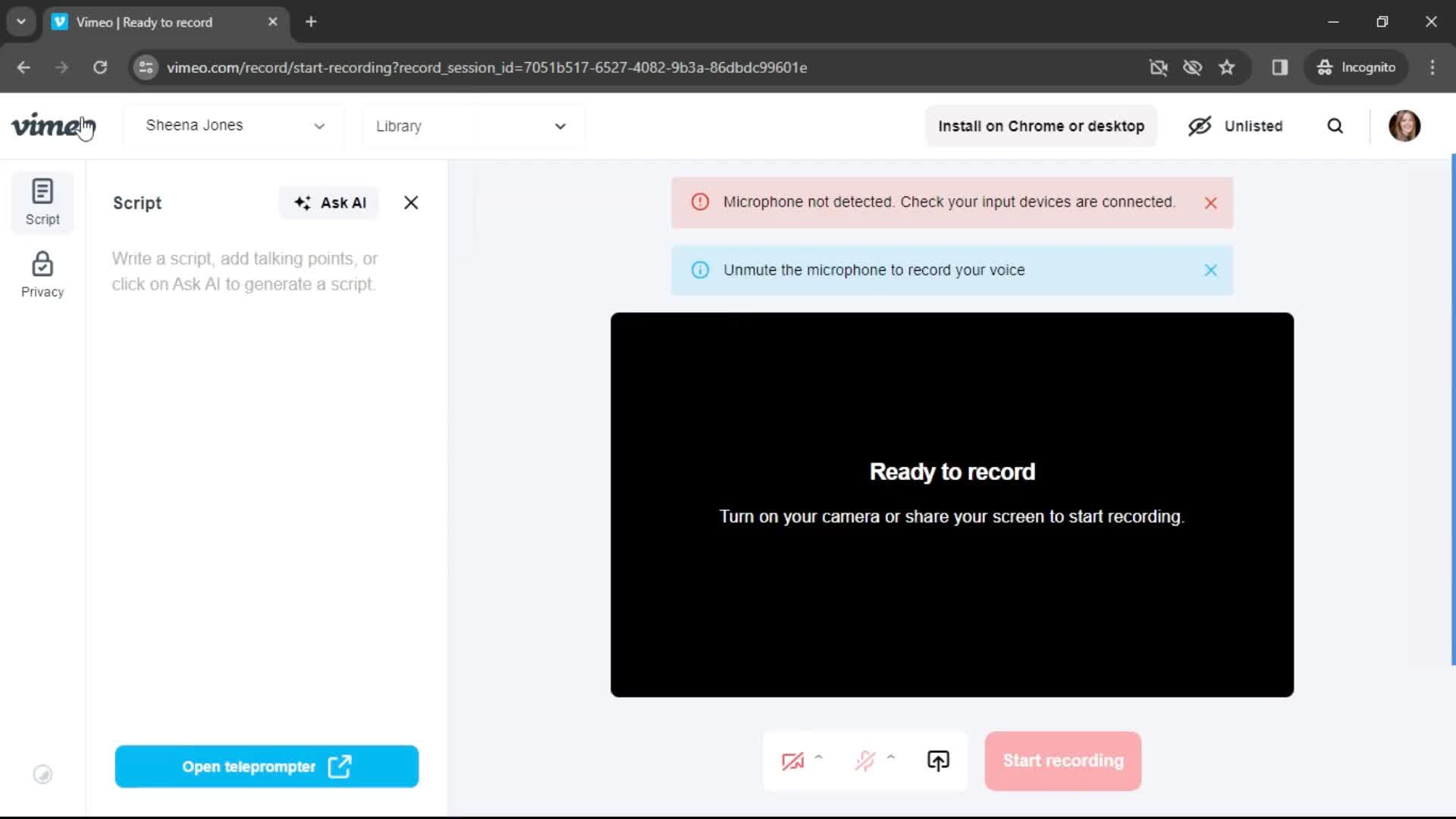Click the page vertical scrollbar
Viewport: 1456px width, 819px height.
point(1453,409)
